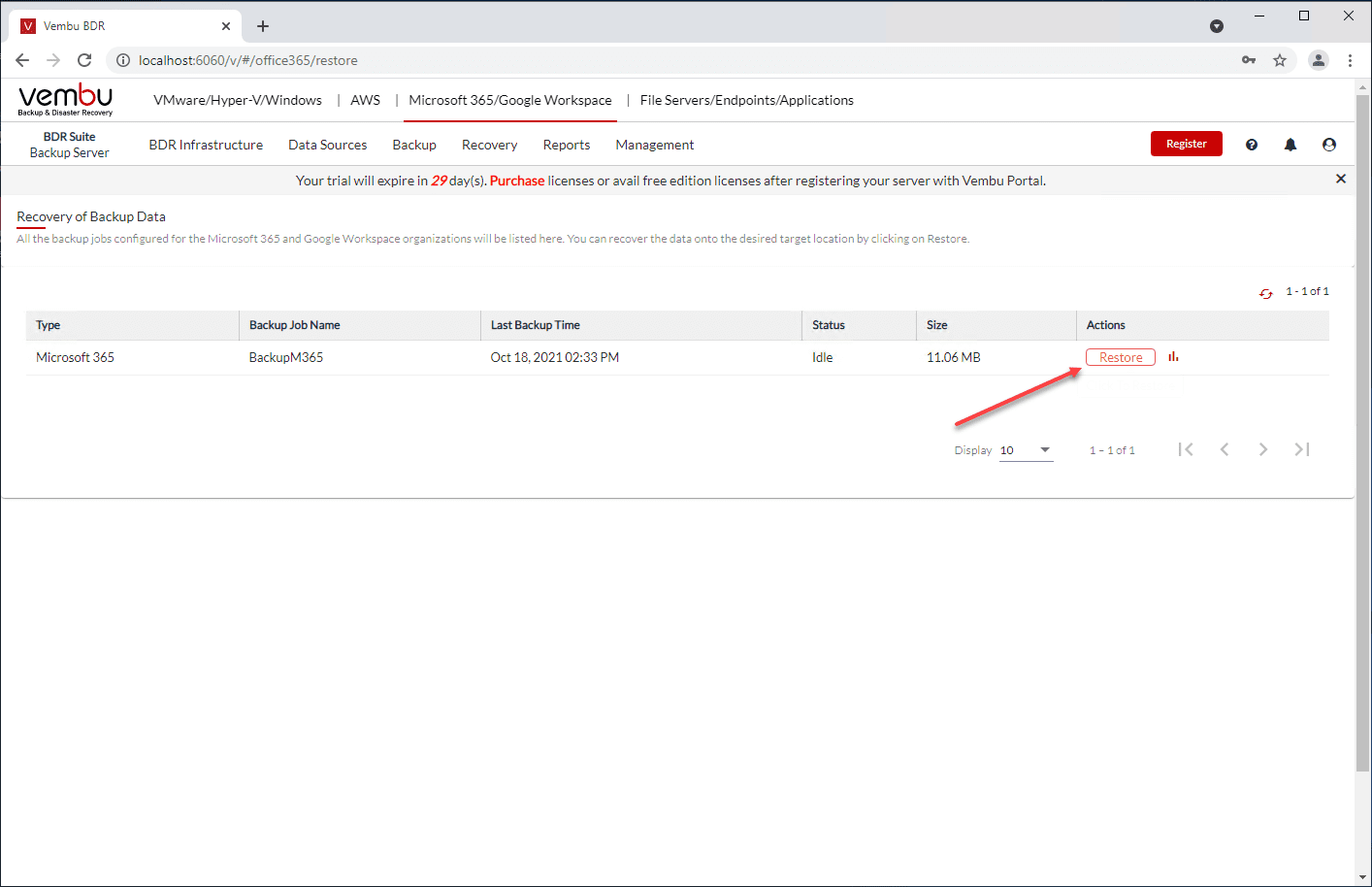Image resolution: width=1372 pixels, height=887 pixels.
Task: Open the saved passwords key icon
Action: [x=1249, y=60]
